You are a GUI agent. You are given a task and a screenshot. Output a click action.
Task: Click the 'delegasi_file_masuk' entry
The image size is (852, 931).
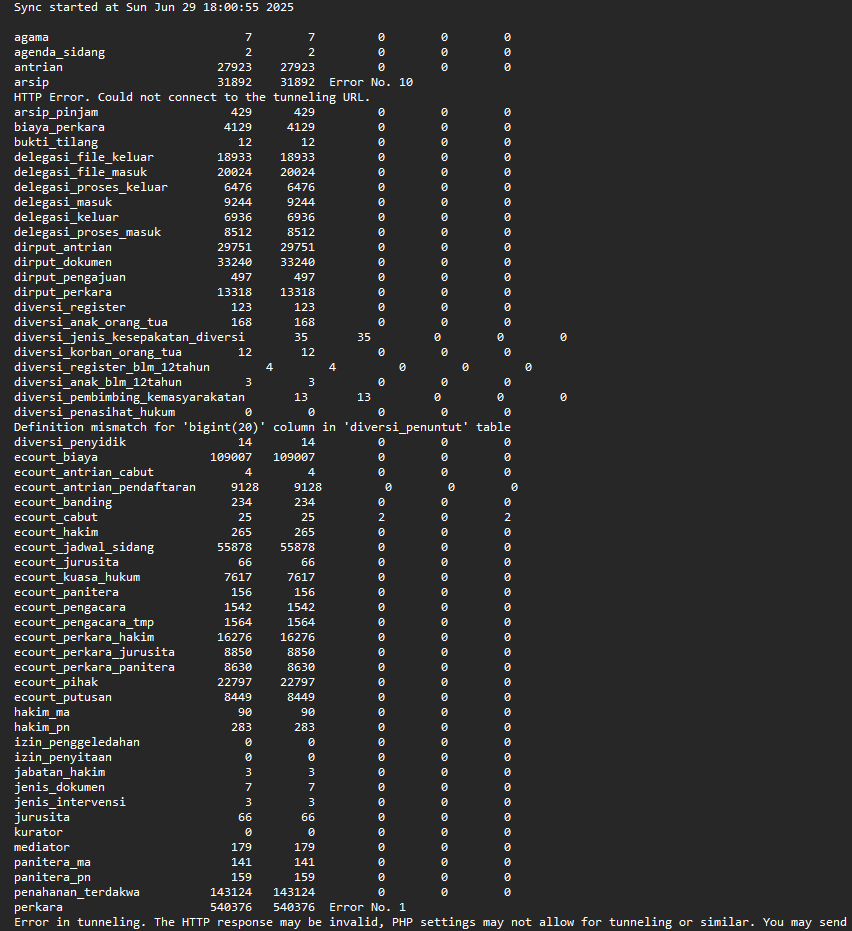[80, 172]
